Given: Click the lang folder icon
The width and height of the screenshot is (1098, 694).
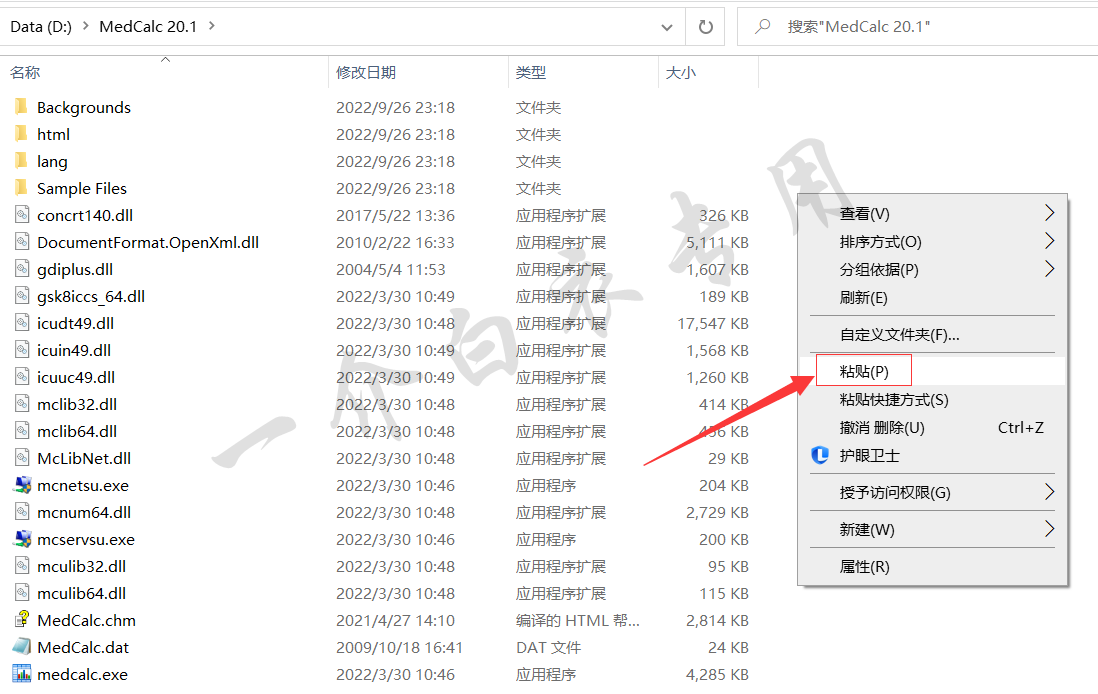Looking at the screenshot, I should [22, 161].
